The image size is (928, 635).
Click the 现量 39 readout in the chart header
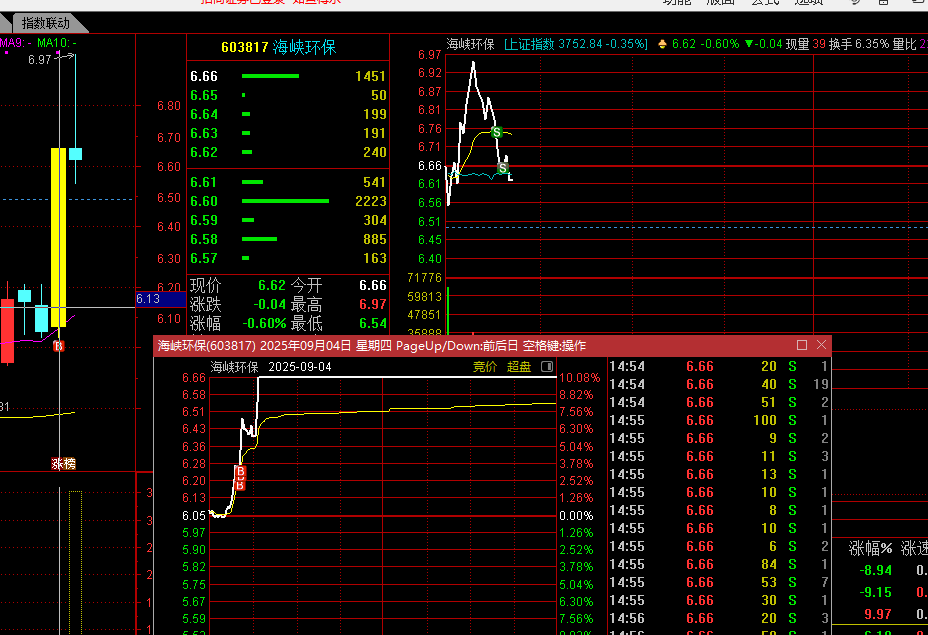805,44
